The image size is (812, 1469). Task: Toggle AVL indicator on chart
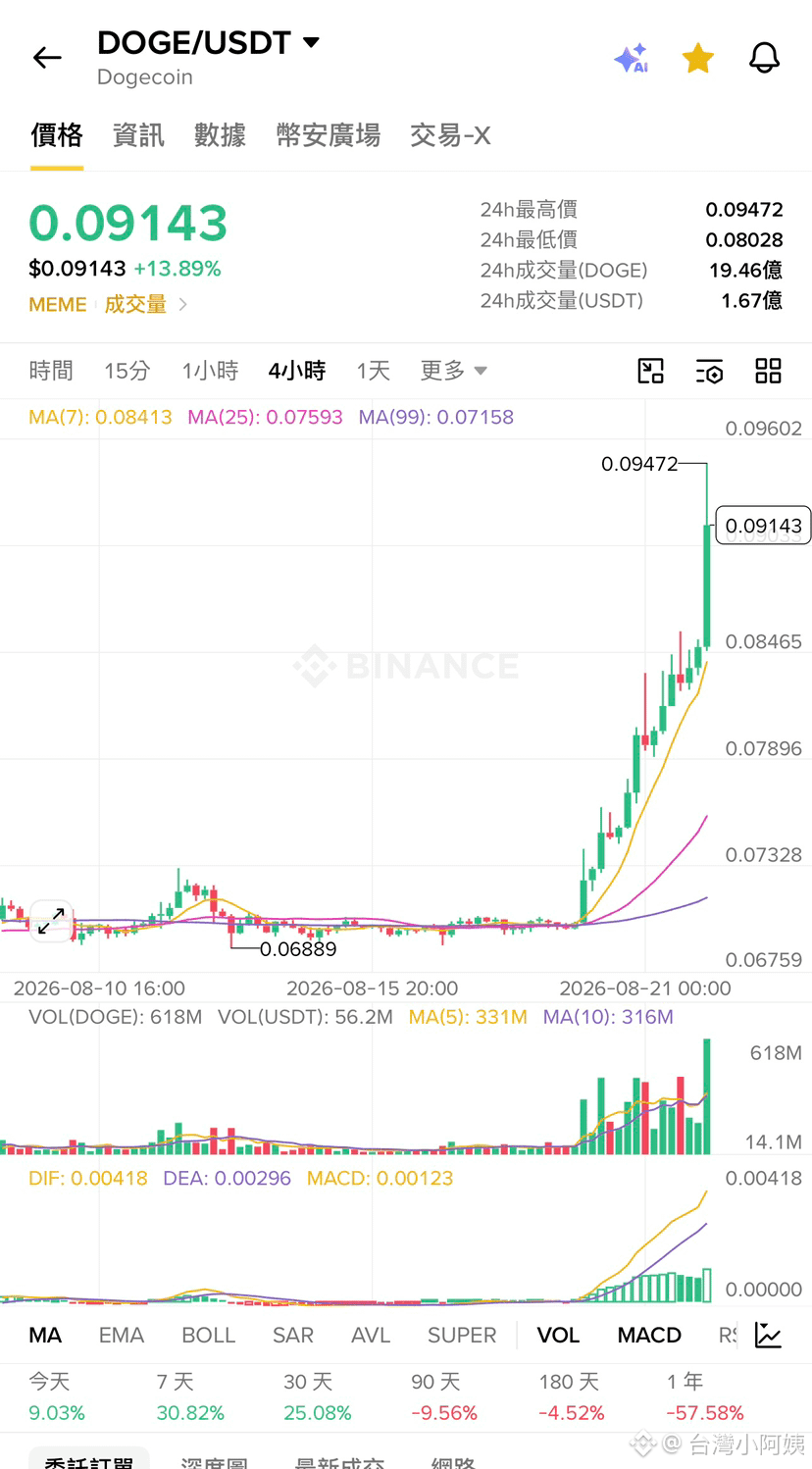click(x=371, y=1335)
